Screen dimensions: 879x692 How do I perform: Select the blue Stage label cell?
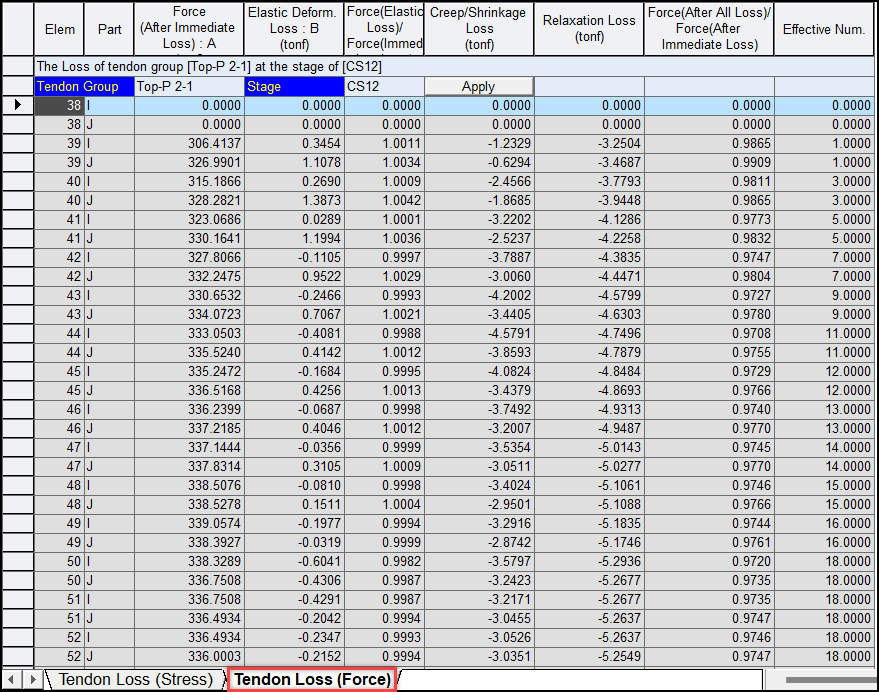294,86
